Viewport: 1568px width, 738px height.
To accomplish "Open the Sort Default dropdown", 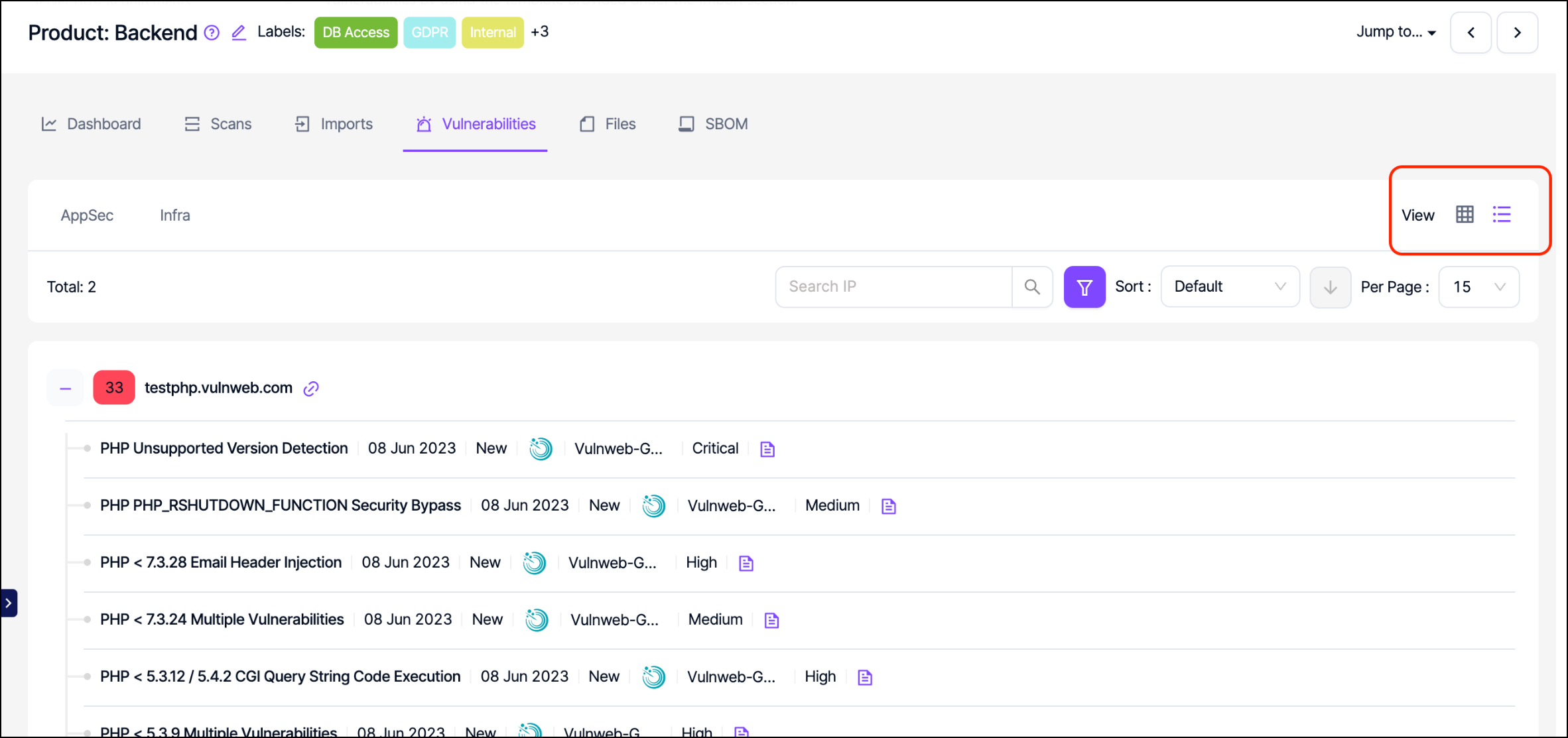I will tap(1229, 287).
